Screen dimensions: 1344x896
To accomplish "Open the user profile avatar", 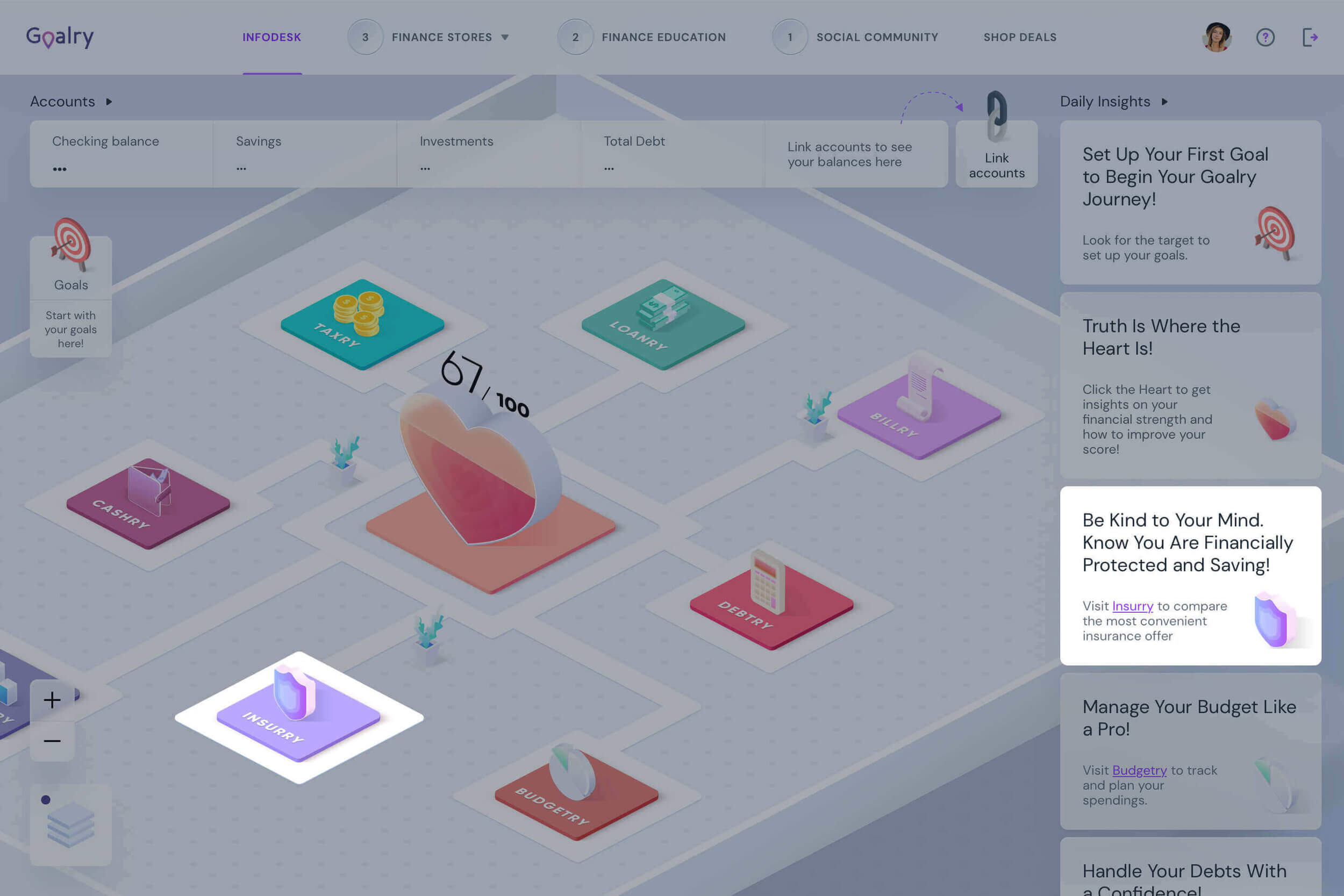I will (1217, 38).
